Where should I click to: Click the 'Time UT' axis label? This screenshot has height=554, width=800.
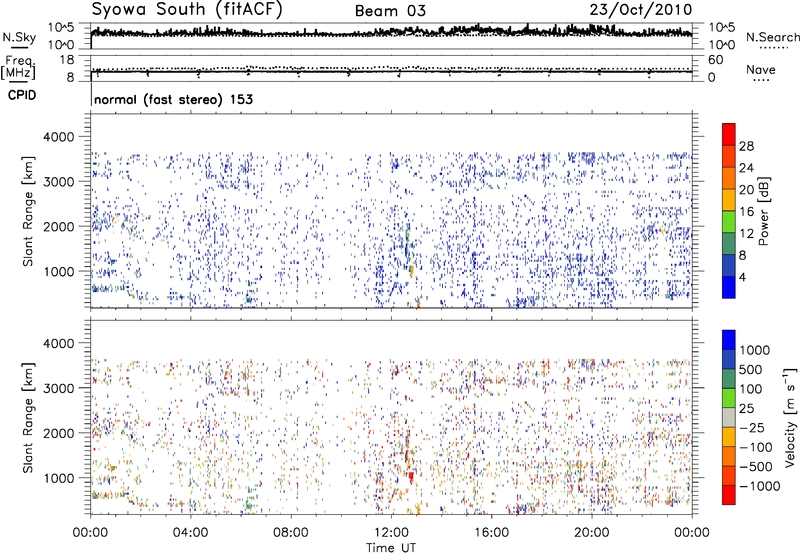tap(391, 548)
